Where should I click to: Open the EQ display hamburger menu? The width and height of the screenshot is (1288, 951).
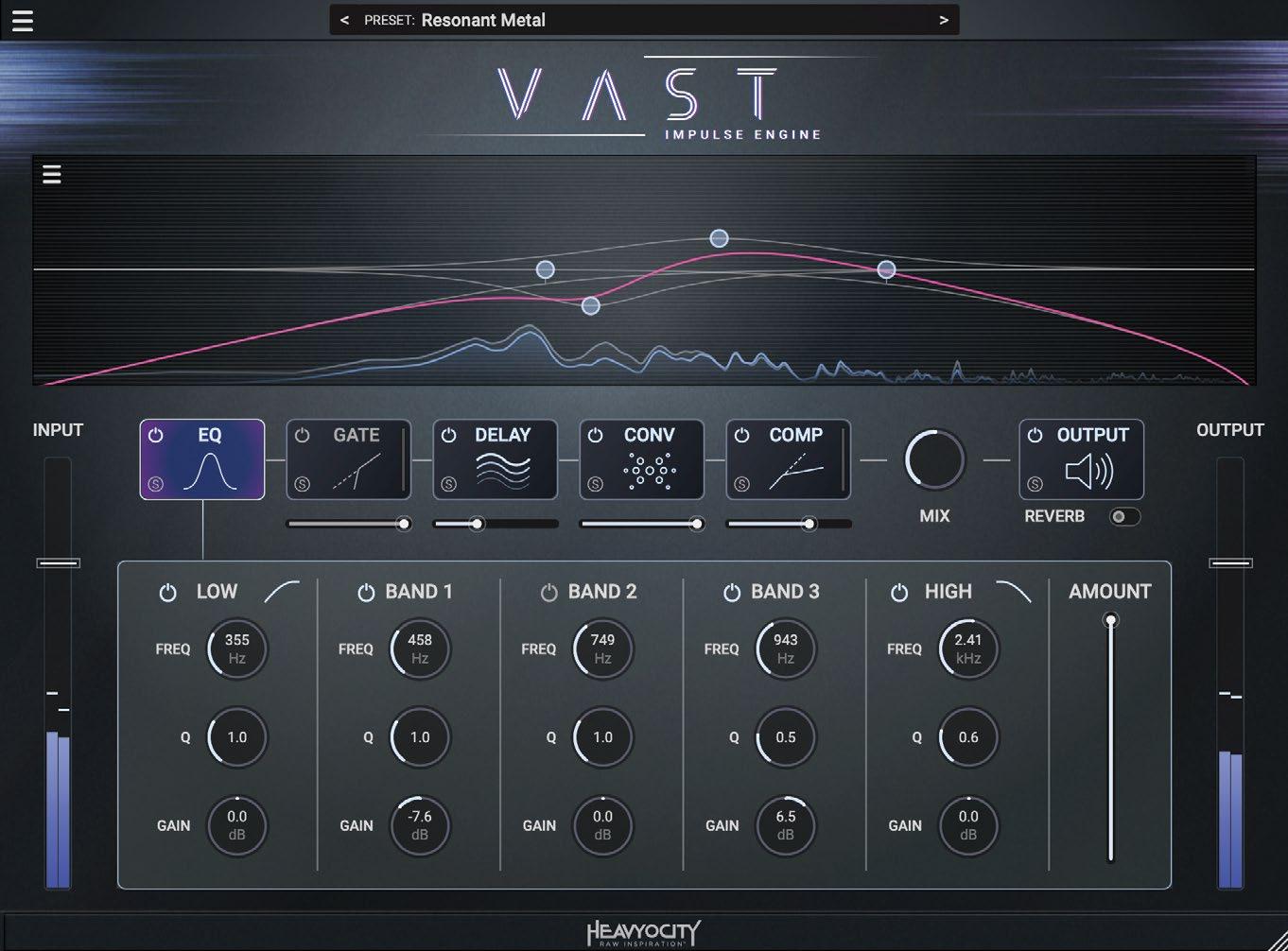(52, 174)
